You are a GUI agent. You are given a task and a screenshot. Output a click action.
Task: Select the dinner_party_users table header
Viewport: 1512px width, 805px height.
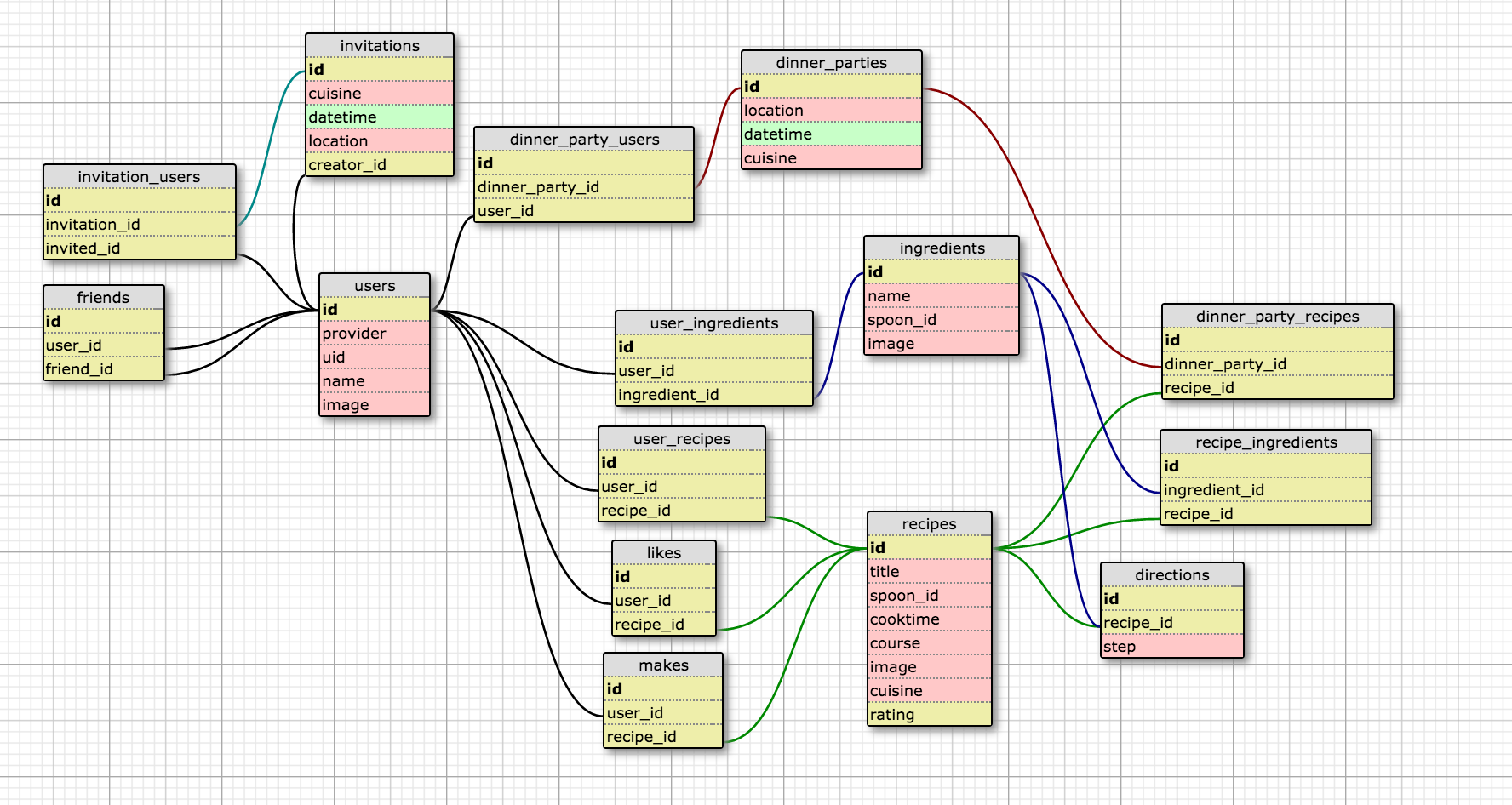584,140
